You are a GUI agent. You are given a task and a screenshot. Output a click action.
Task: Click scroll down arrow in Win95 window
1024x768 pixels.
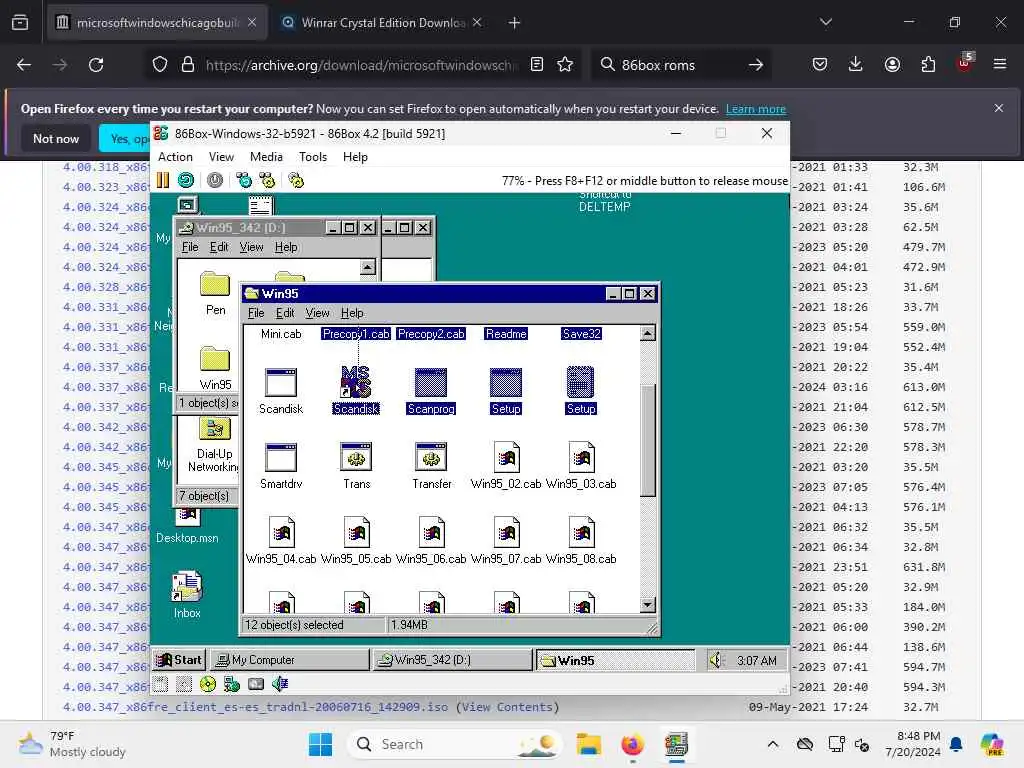pos(647,605)
